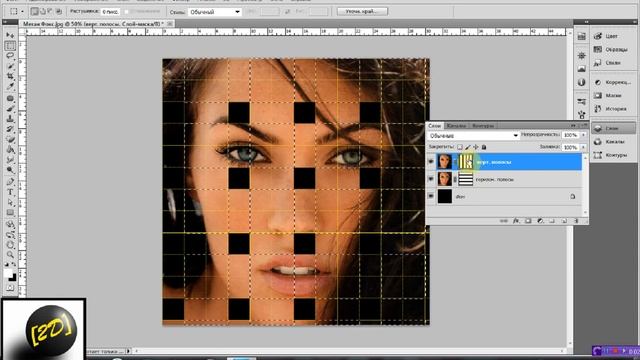The width and height of the screenshot is (640, 360).
Task: Click the Add layer style fx icon
Action: 516,221
